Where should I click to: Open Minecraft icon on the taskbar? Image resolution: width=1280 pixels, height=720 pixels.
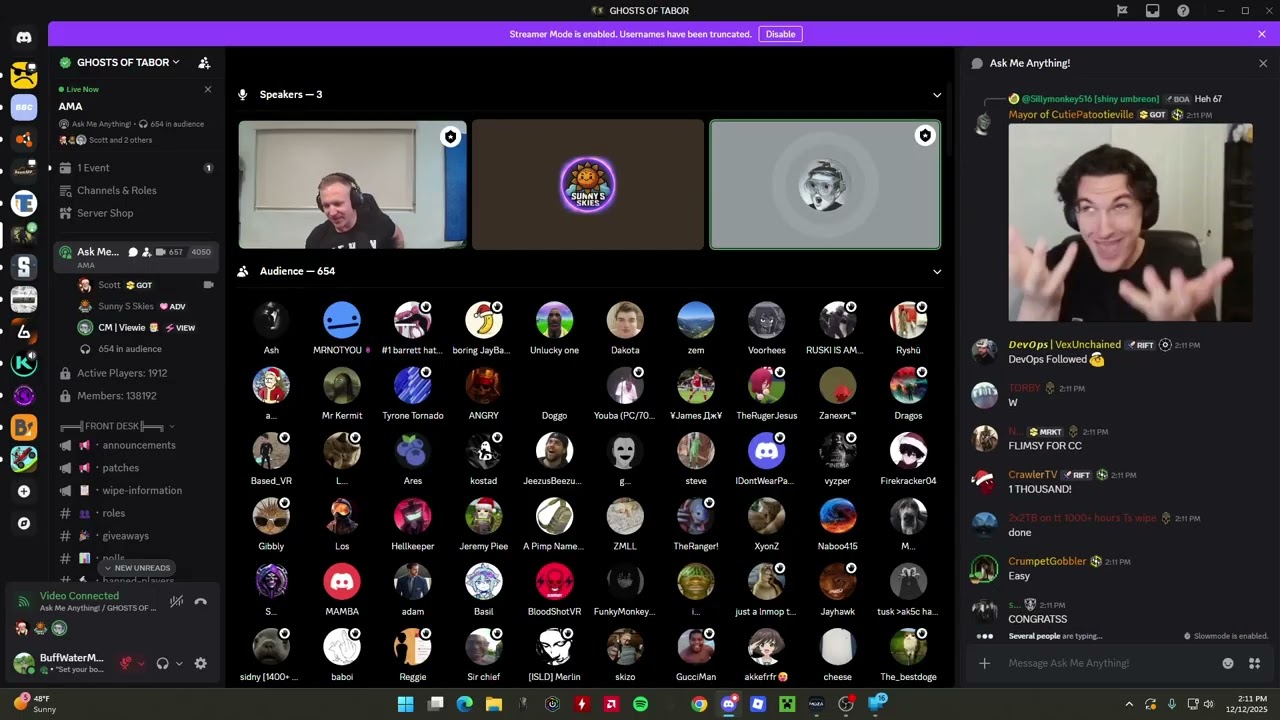[787, 704]
